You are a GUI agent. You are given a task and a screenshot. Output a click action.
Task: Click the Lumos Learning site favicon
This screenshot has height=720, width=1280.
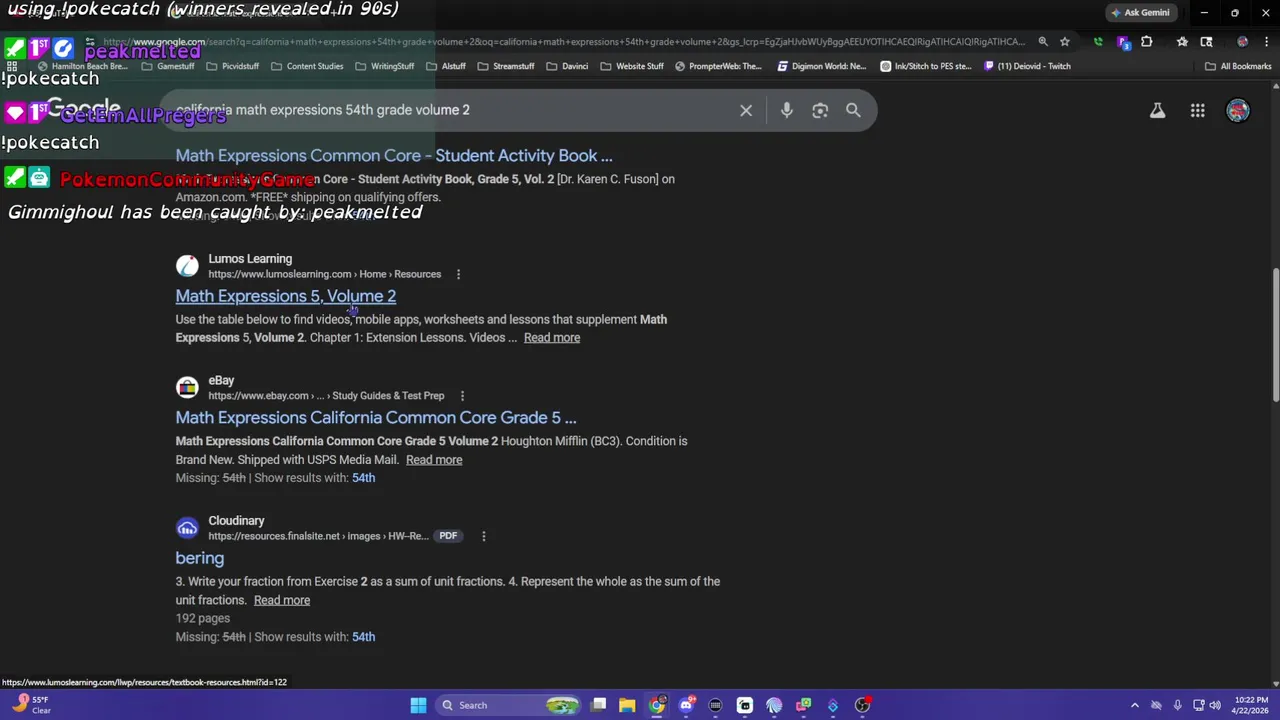(187, 266)
